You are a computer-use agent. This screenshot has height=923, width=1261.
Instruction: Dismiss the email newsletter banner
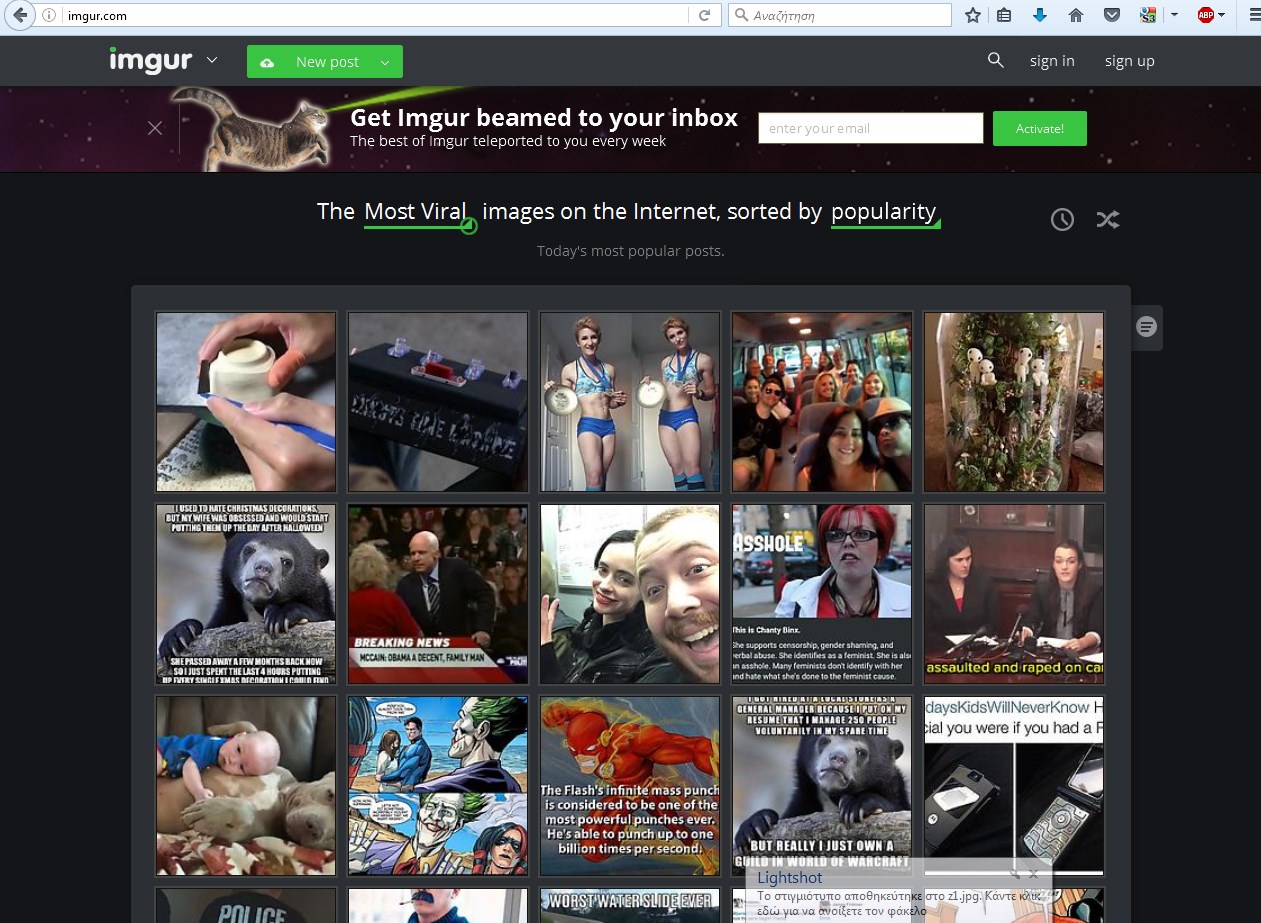pos(155,128)
